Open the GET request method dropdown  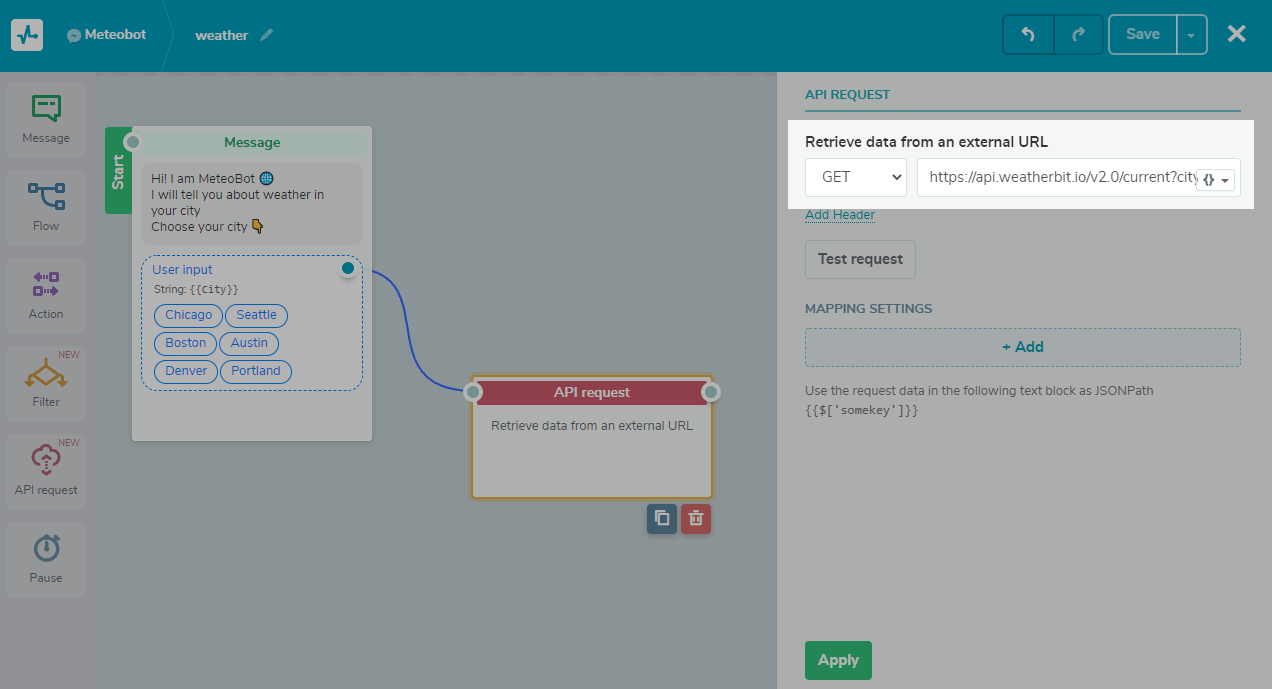855,177
